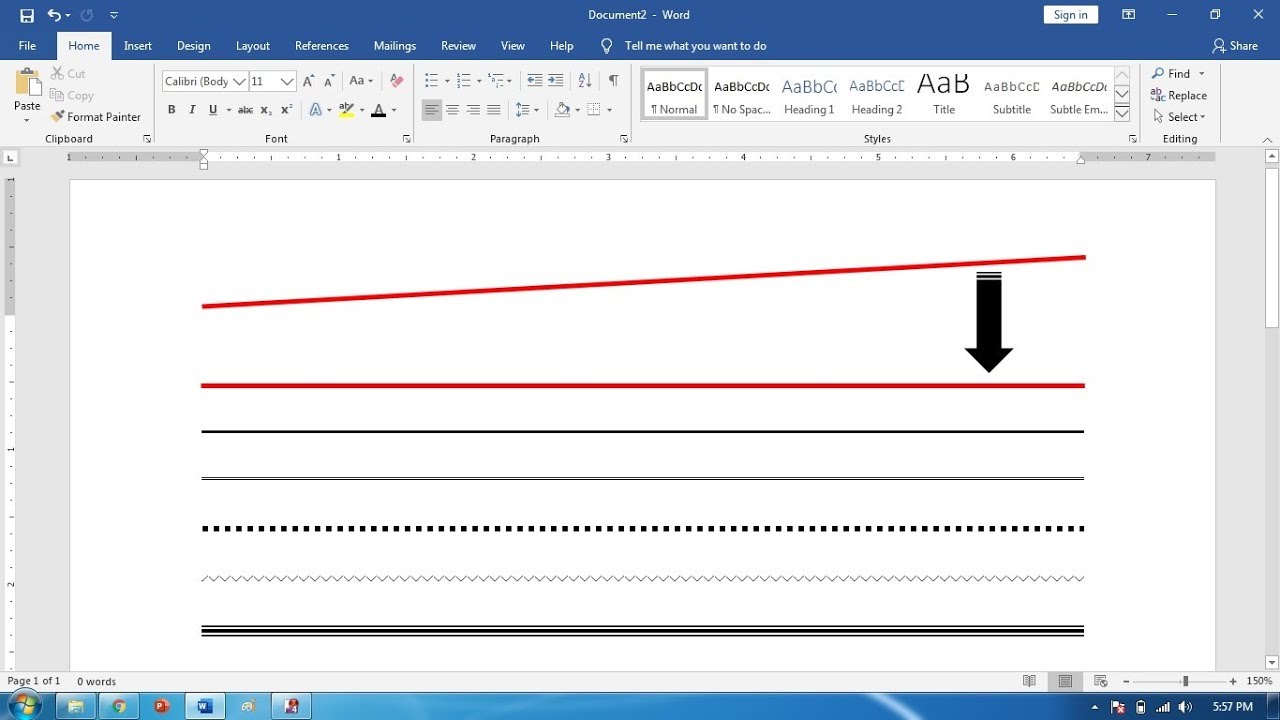This screenshot has width=1280, height=720.
Task: Apply center alignment to the paragraph
Action: pyautogui.click(x=453, y=110)
